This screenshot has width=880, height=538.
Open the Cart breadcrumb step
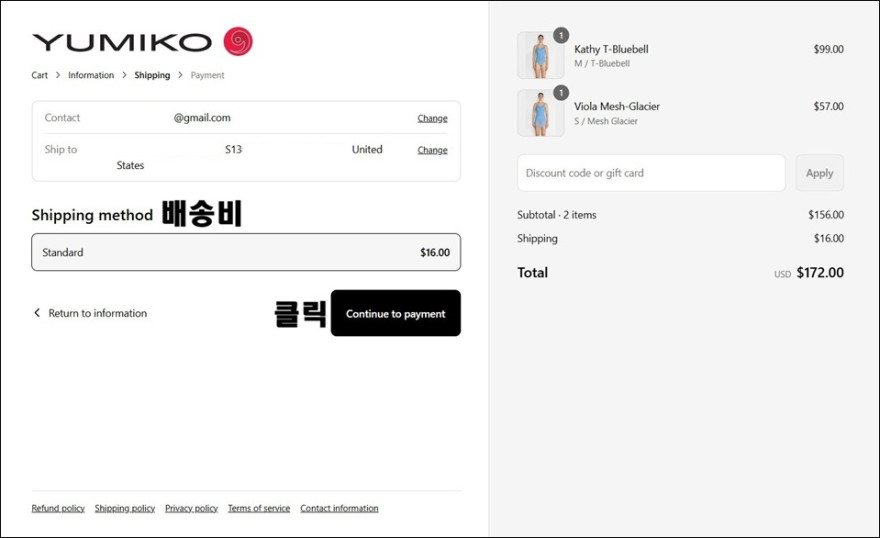(x=39, y=75)
